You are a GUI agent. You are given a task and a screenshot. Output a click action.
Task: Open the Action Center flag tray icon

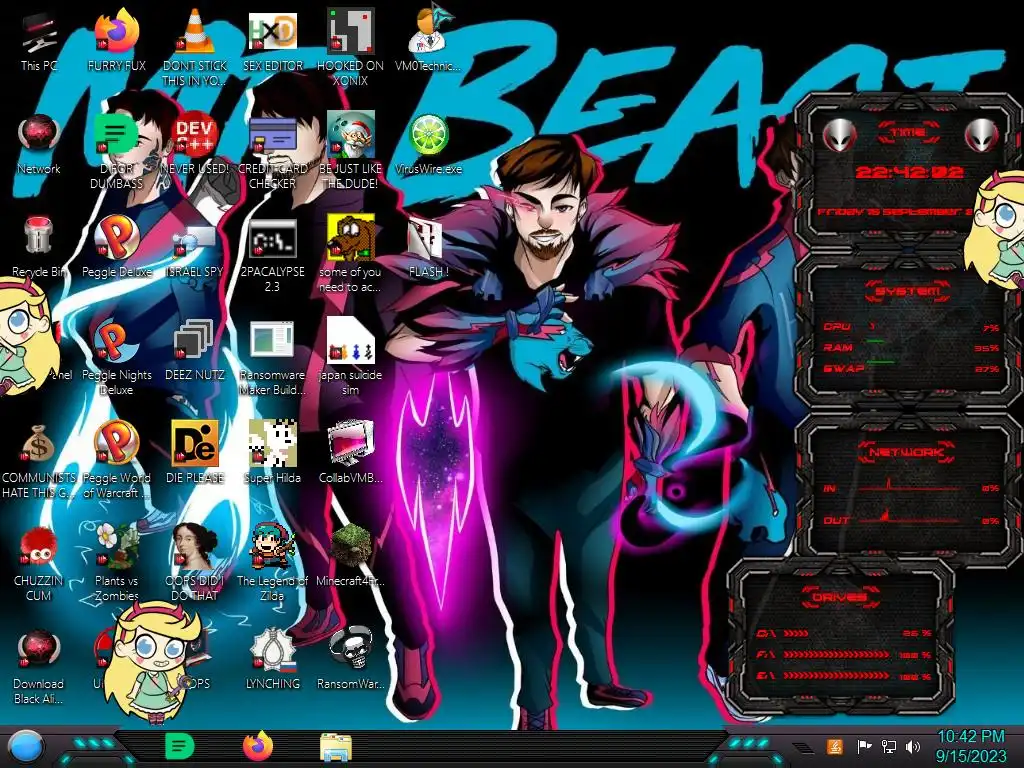[864, 746]
